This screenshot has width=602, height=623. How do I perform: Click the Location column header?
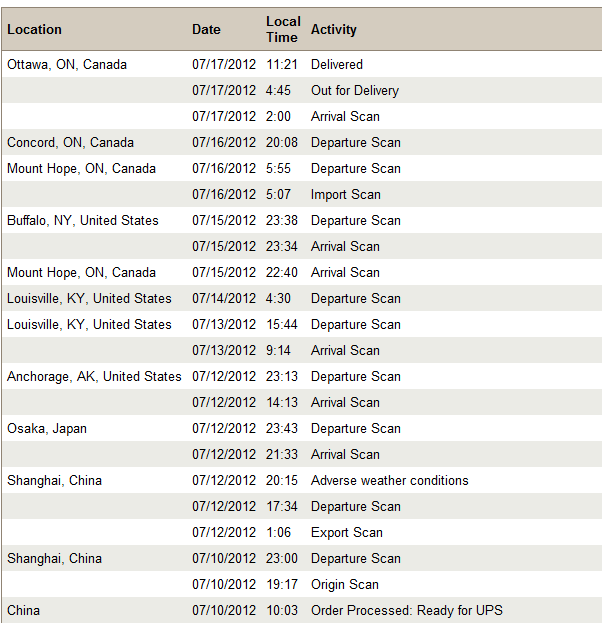35,29
